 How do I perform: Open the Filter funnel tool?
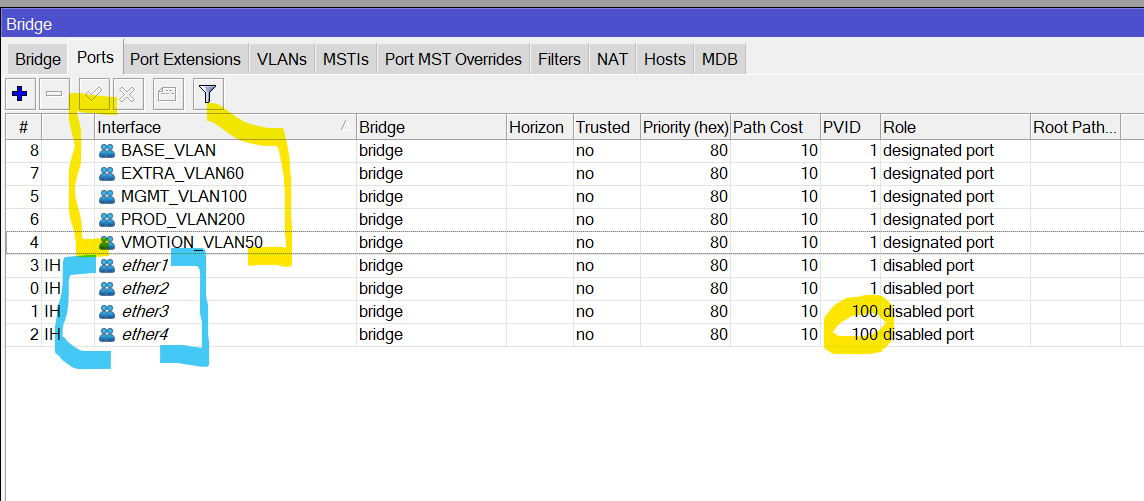pyautogui.click(x=208, y=94)
